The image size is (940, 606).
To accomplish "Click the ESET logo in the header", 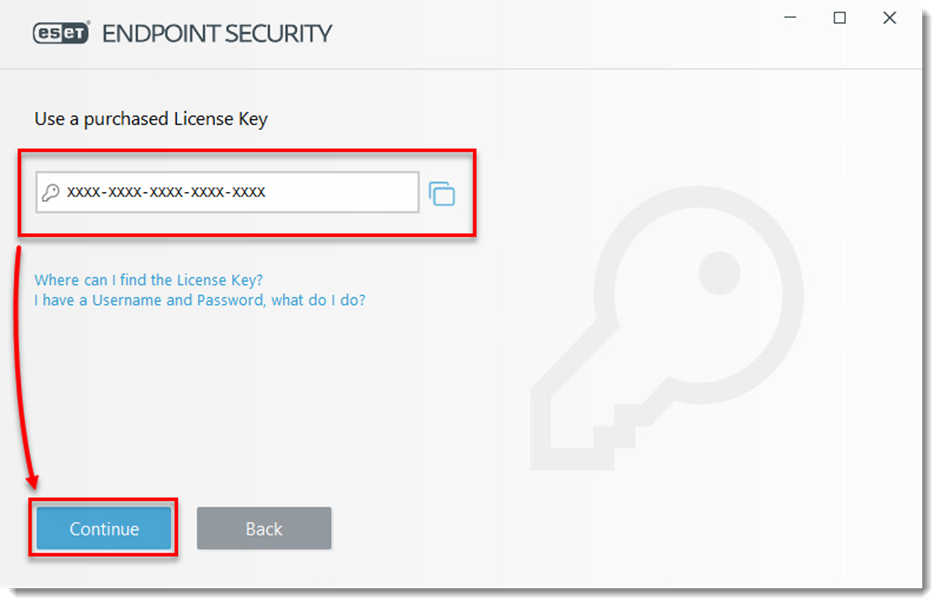I will coord(61,33).
